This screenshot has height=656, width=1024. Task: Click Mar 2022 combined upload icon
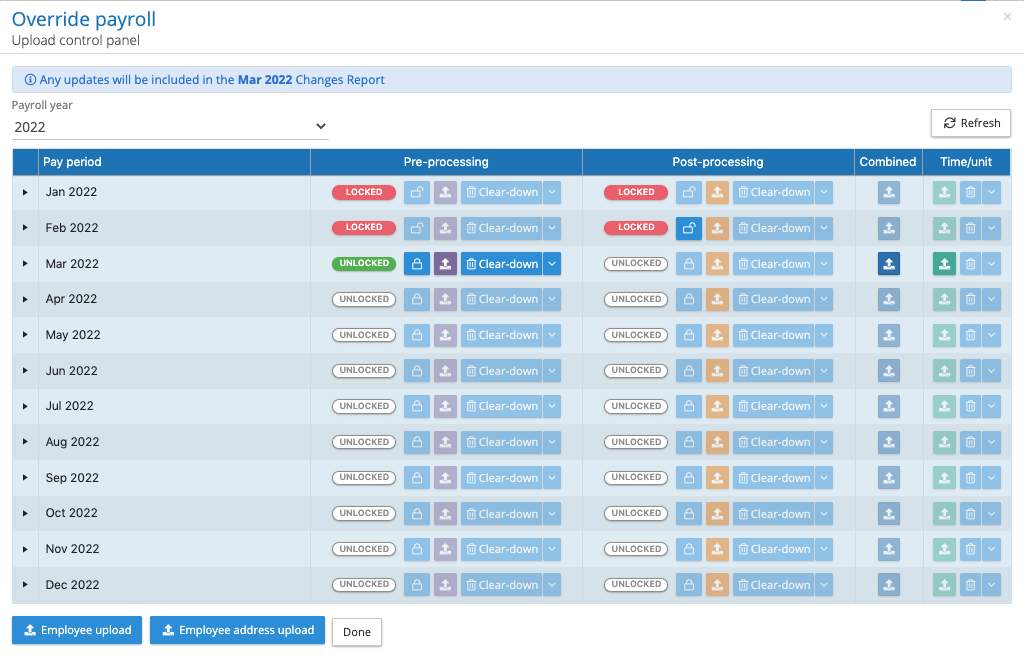pyautogui.click(x=888, y=264)
